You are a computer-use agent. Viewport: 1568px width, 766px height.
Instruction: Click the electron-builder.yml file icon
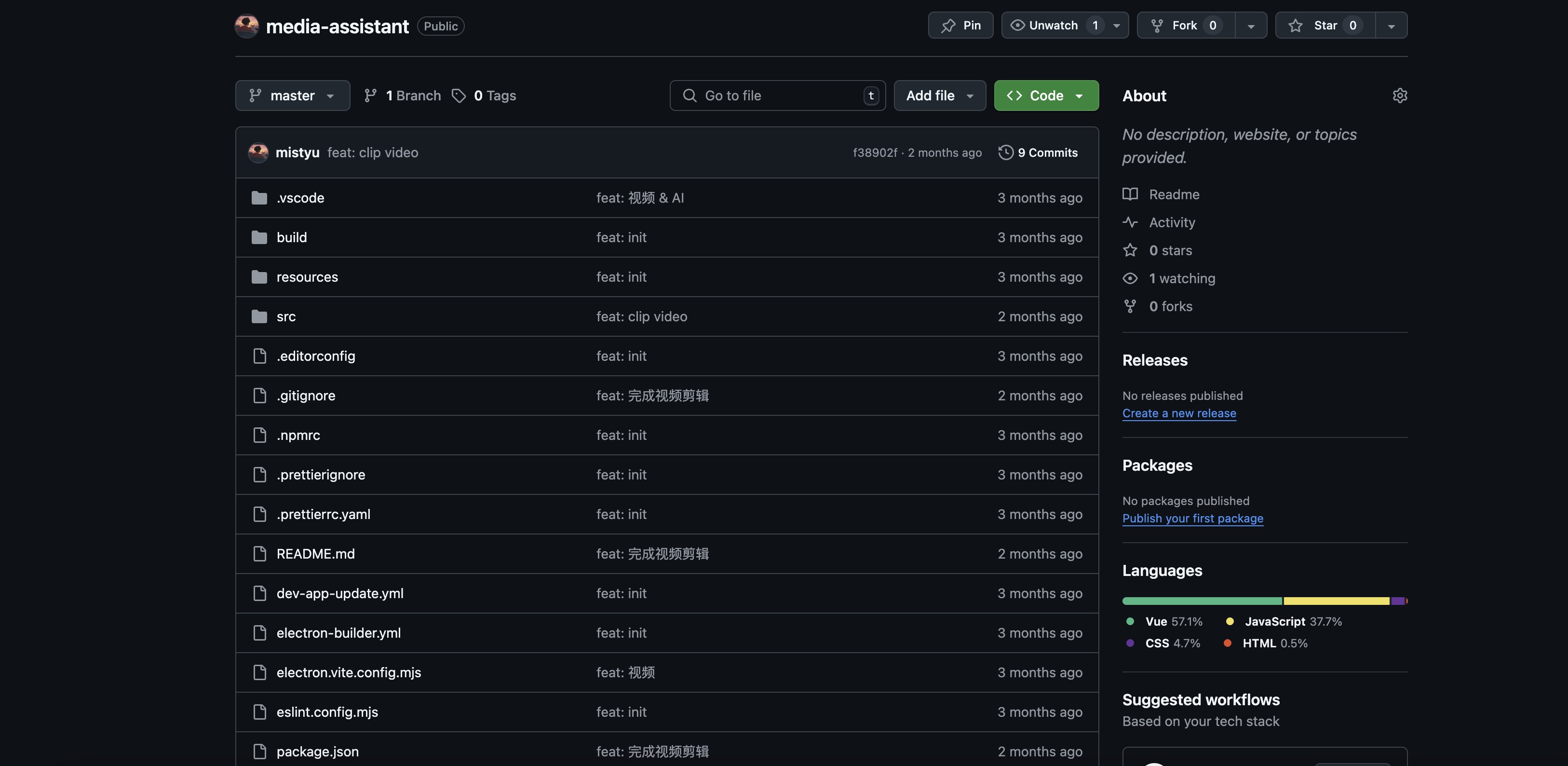(x=259, y=633)
